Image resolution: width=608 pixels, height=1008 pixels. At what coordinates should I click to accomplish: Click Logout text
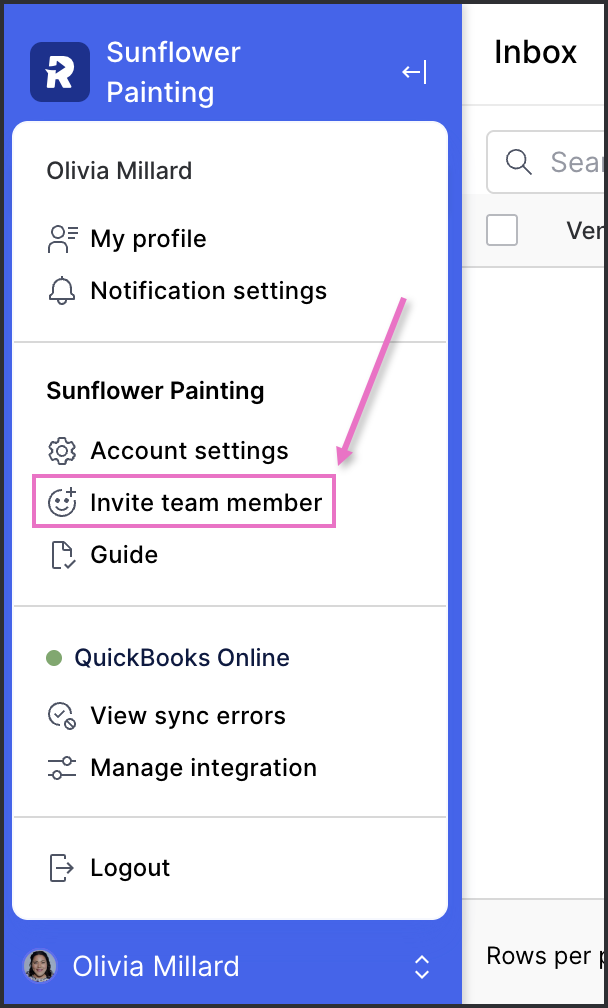130,868
